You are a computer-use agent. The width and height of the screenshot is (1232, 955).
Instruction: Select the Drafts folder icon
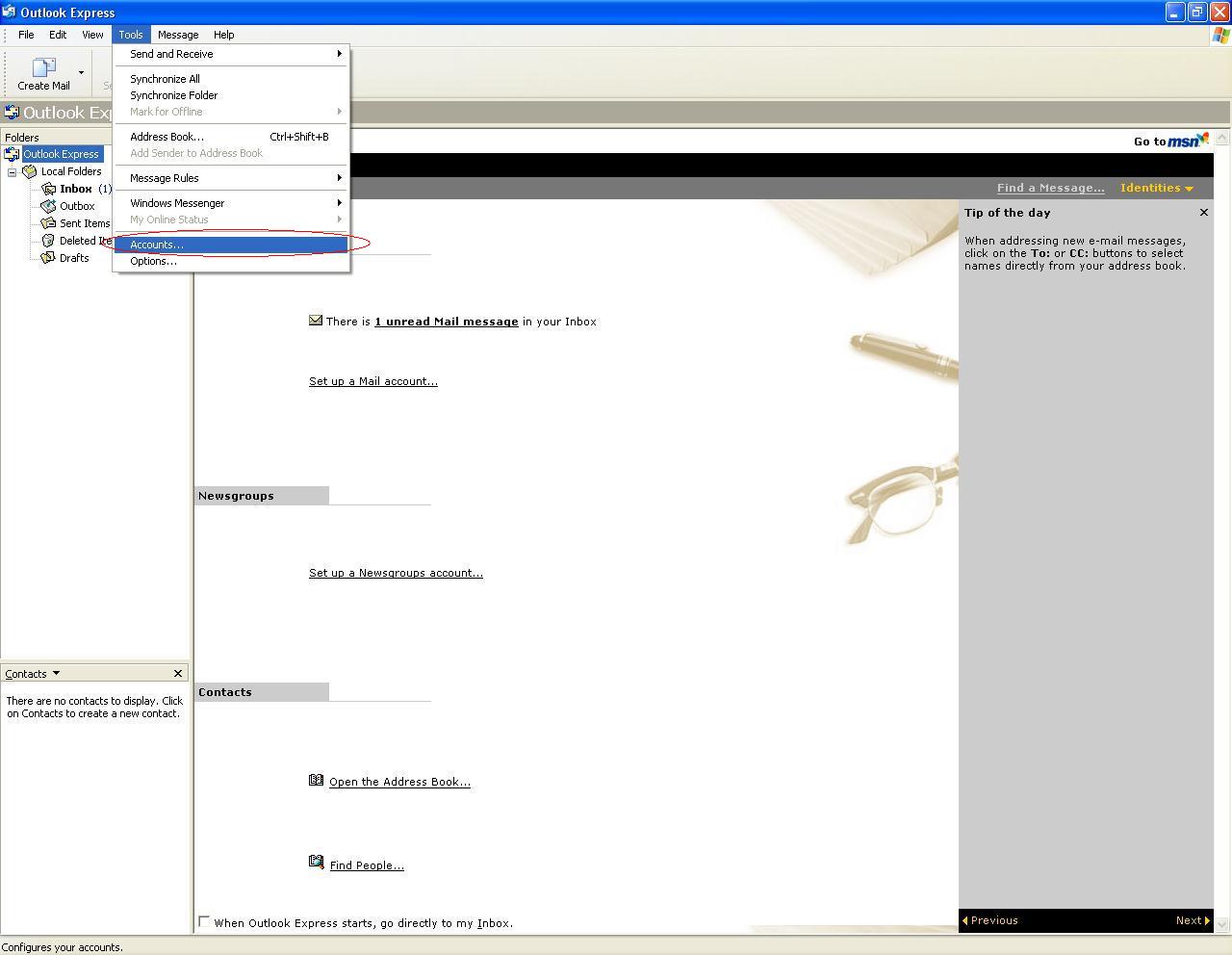click(48, 258)
